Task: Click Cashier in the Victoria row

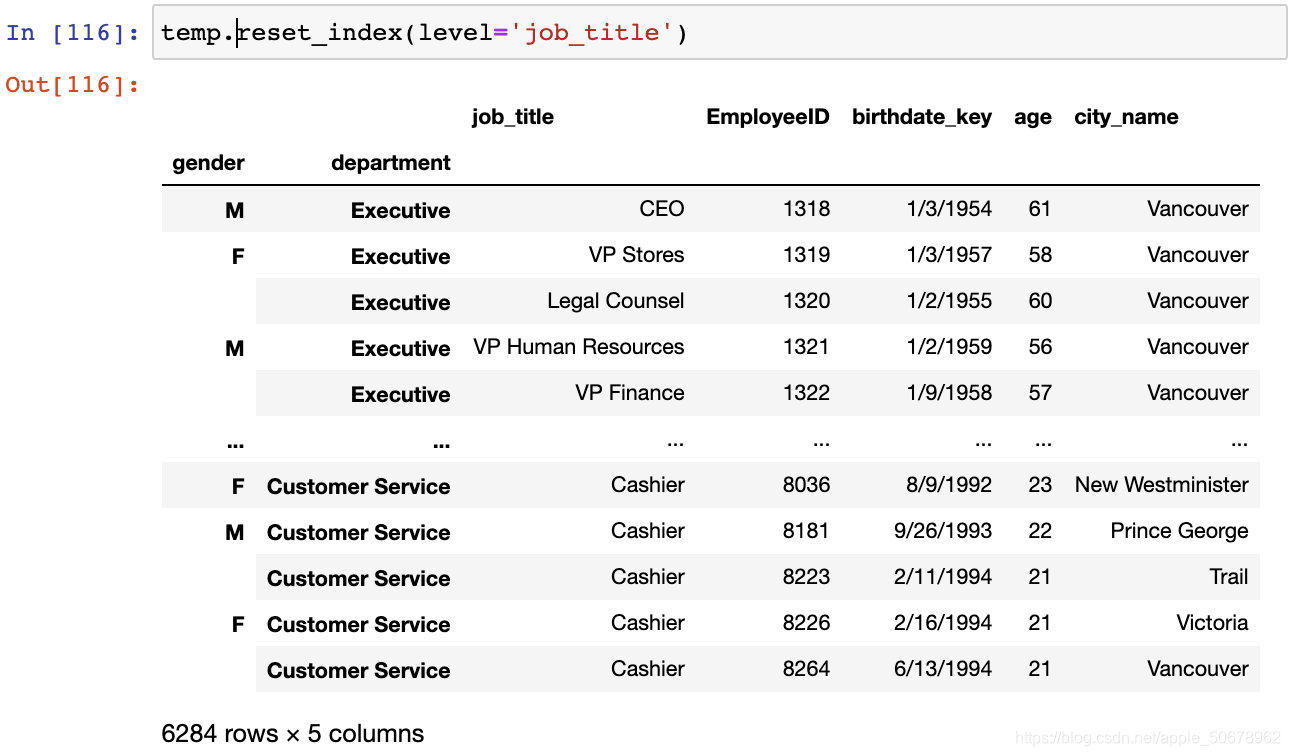Action: click(648, 623)
